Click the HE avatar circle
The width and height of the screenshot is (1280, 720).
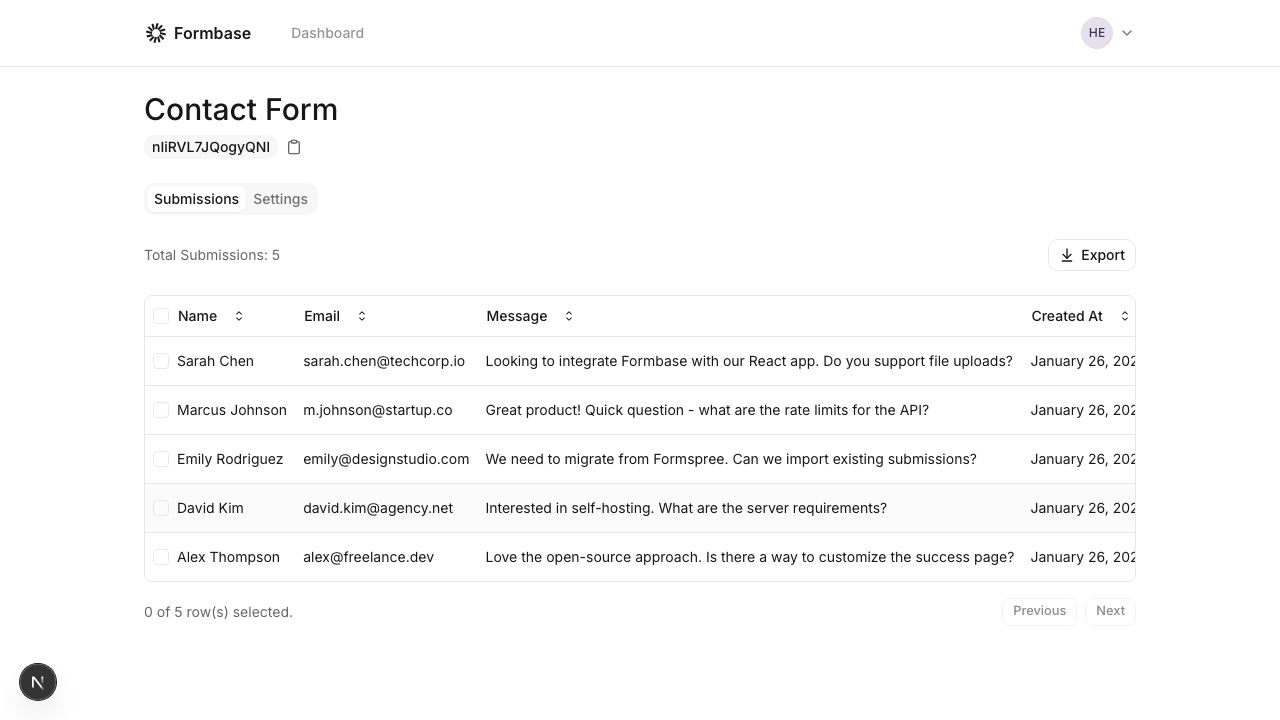[x=1097, y=32]
